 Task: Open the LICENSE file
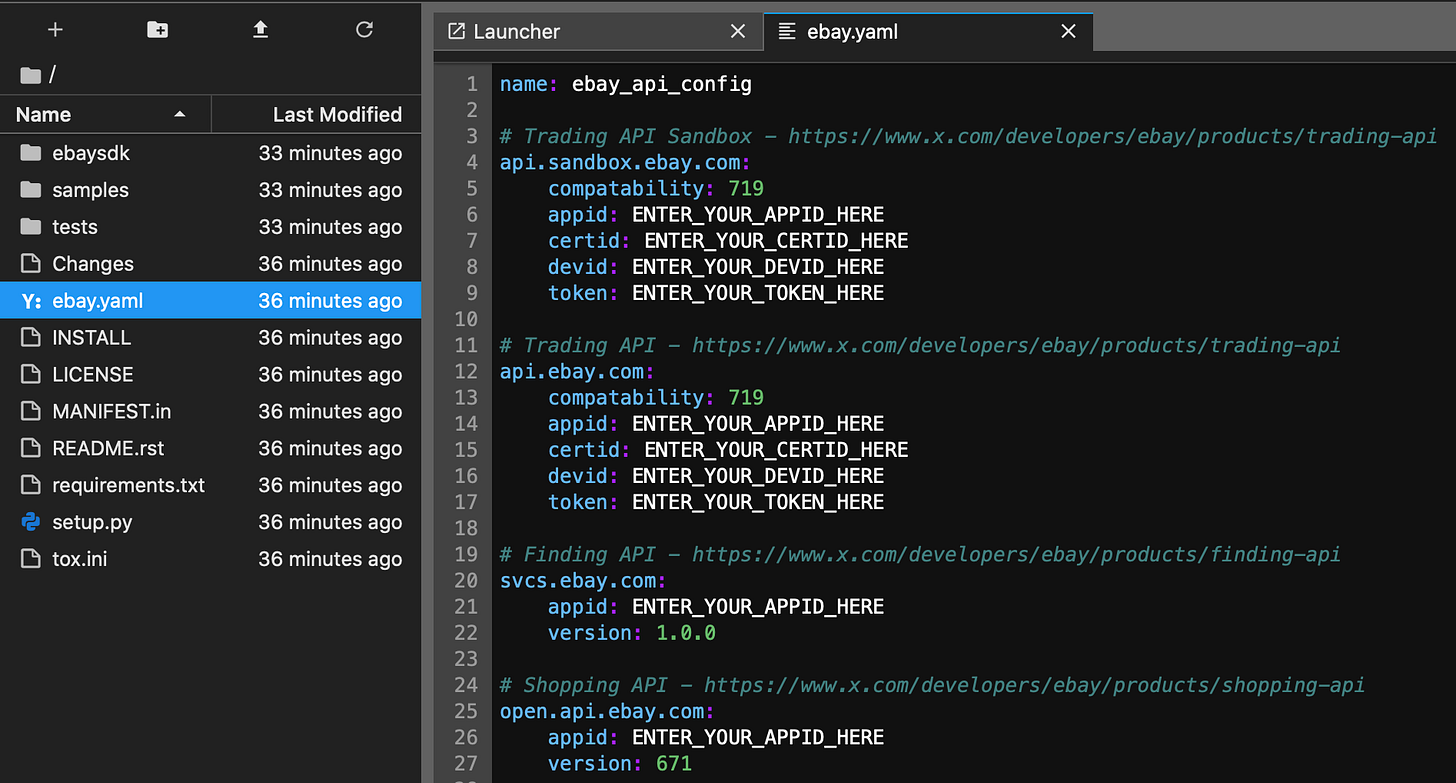pyautogui.click(x=93, y=374)
